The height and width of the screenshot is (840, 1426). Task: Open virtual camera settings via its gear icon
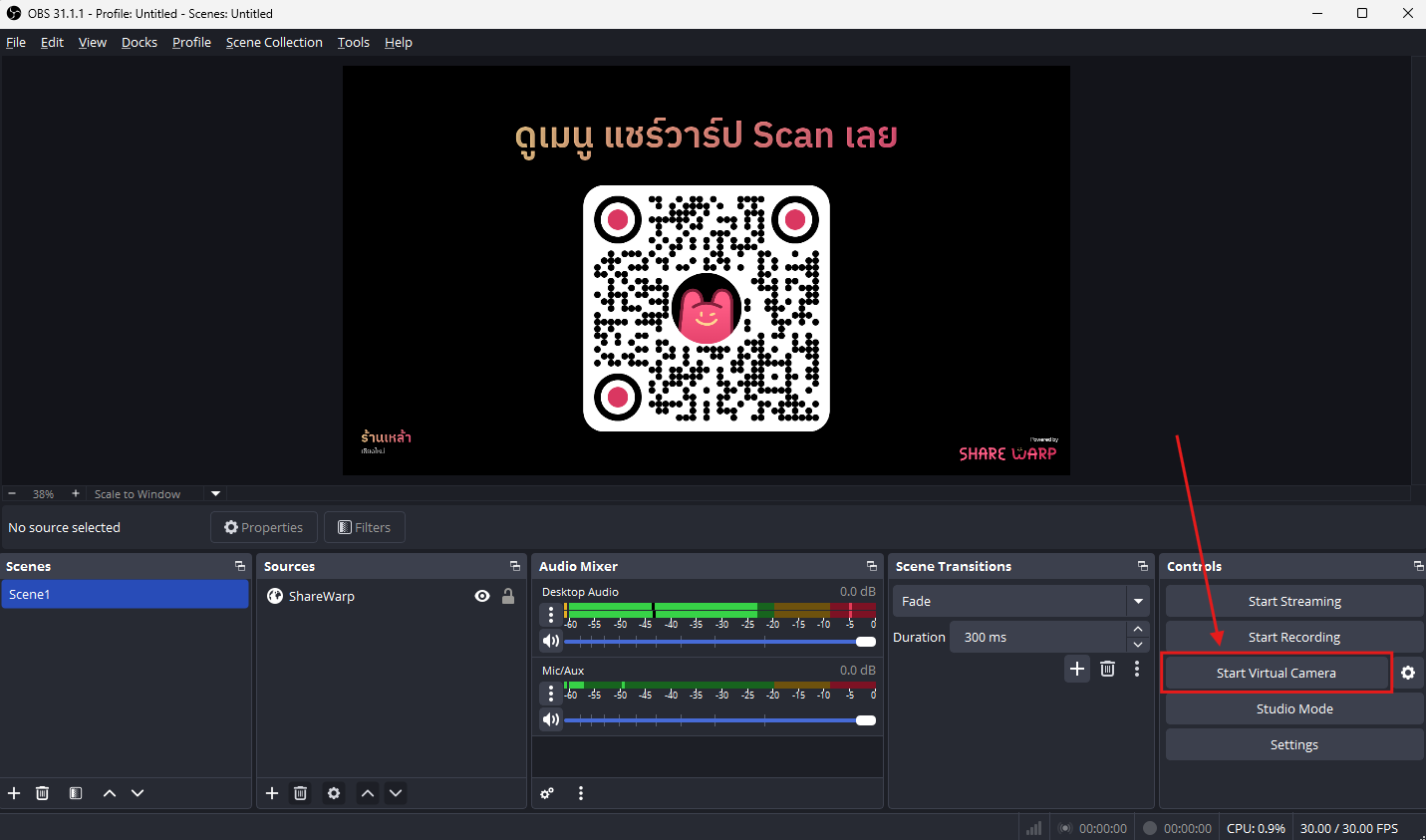tap(1408, 673)
